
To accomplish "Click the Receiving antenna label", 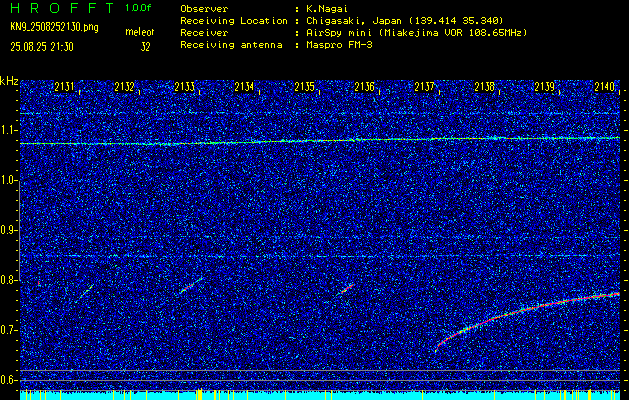I will pyautogui.click(x=231, y=45).
